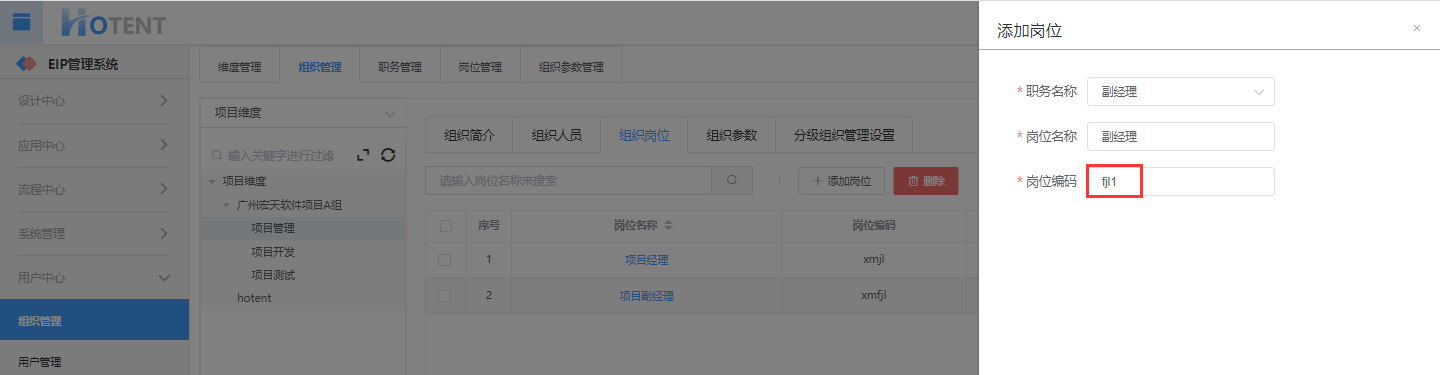
Task: Check the row 1 项目经理 checkbox
Action: (x=445, y=260)
